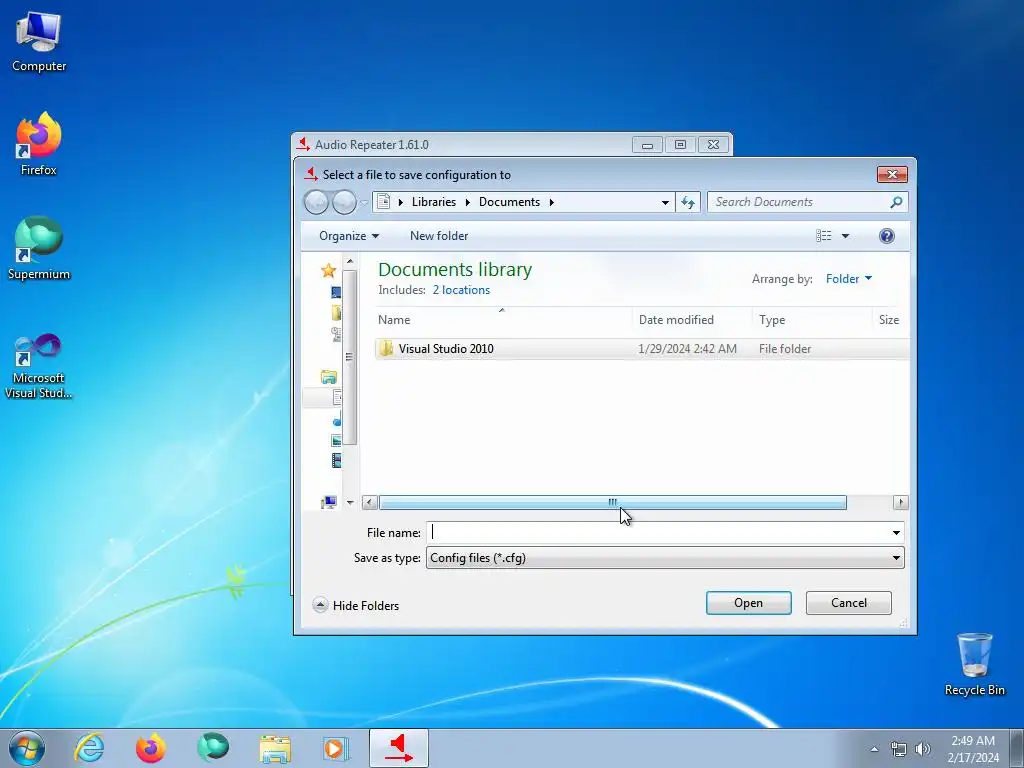Click the Forward navigation arrow button

click(x=344, y=202)
